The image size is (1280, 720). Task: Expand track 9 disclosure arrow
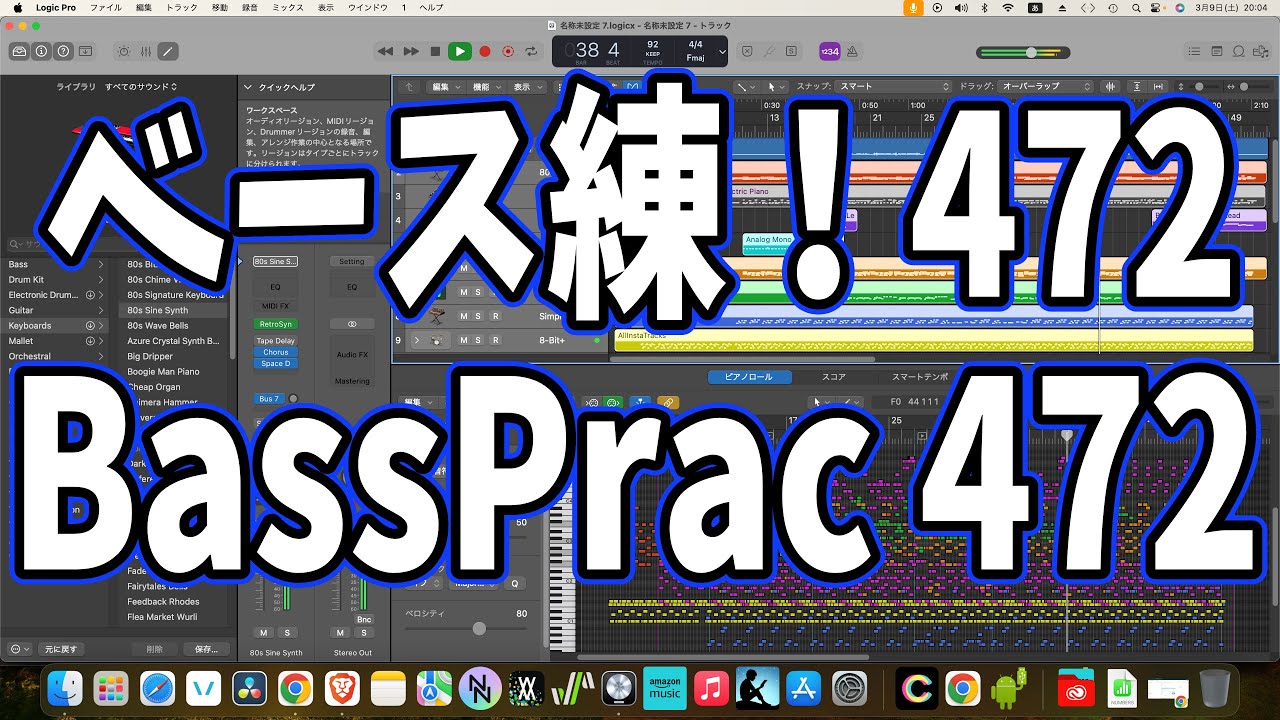[x=417, y=341]
